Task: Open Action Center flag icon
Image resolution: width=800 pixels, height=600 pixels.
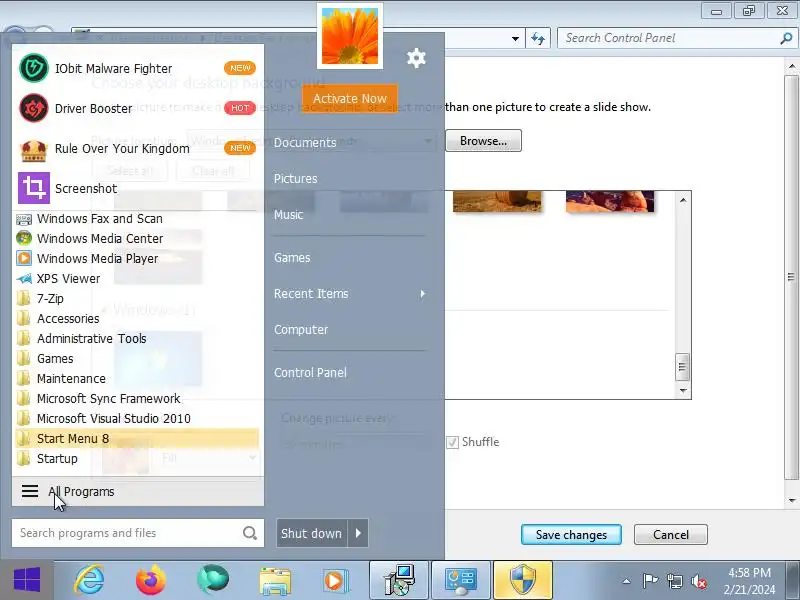Action: 650,581
